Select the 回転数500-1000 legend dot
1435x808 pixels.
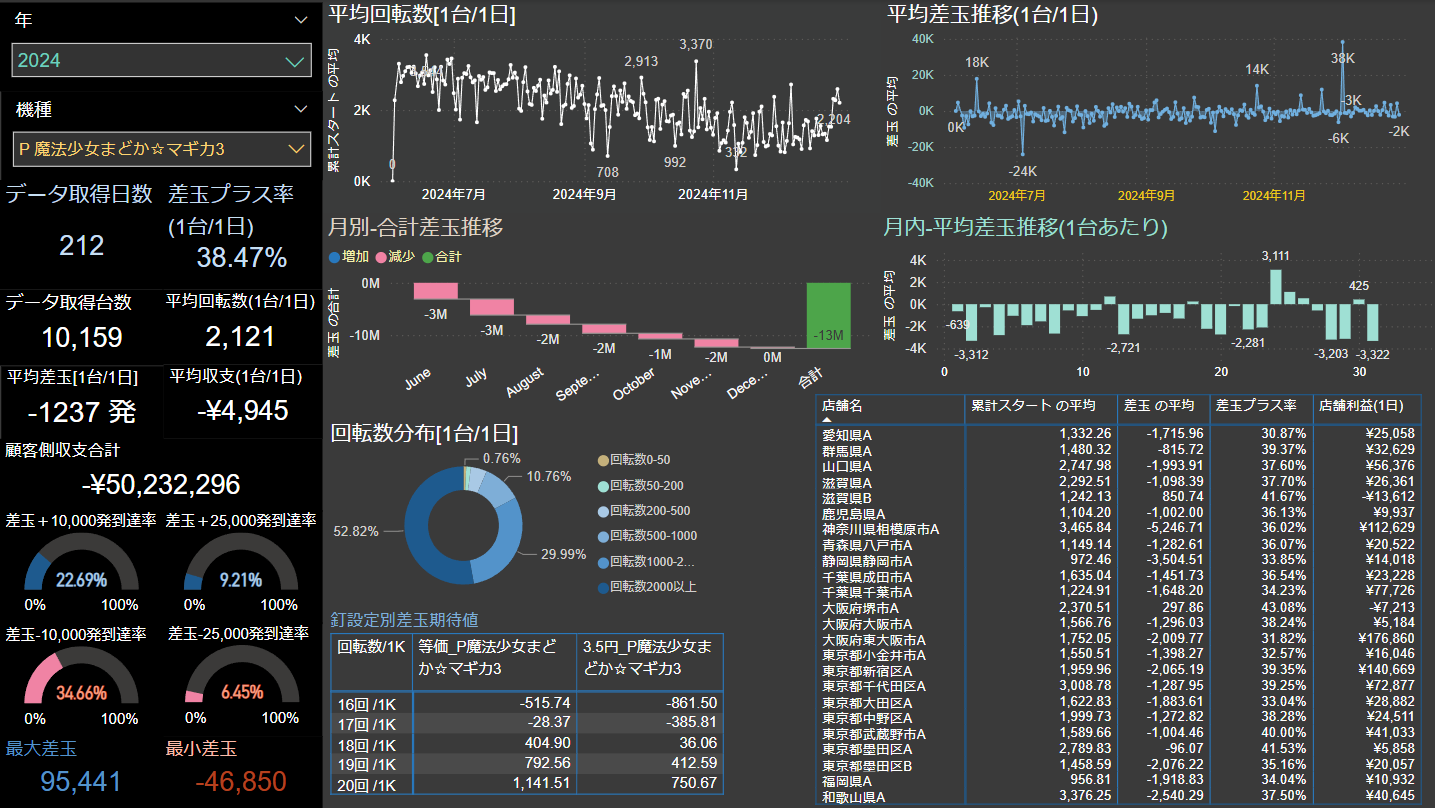tap(601, 536)
